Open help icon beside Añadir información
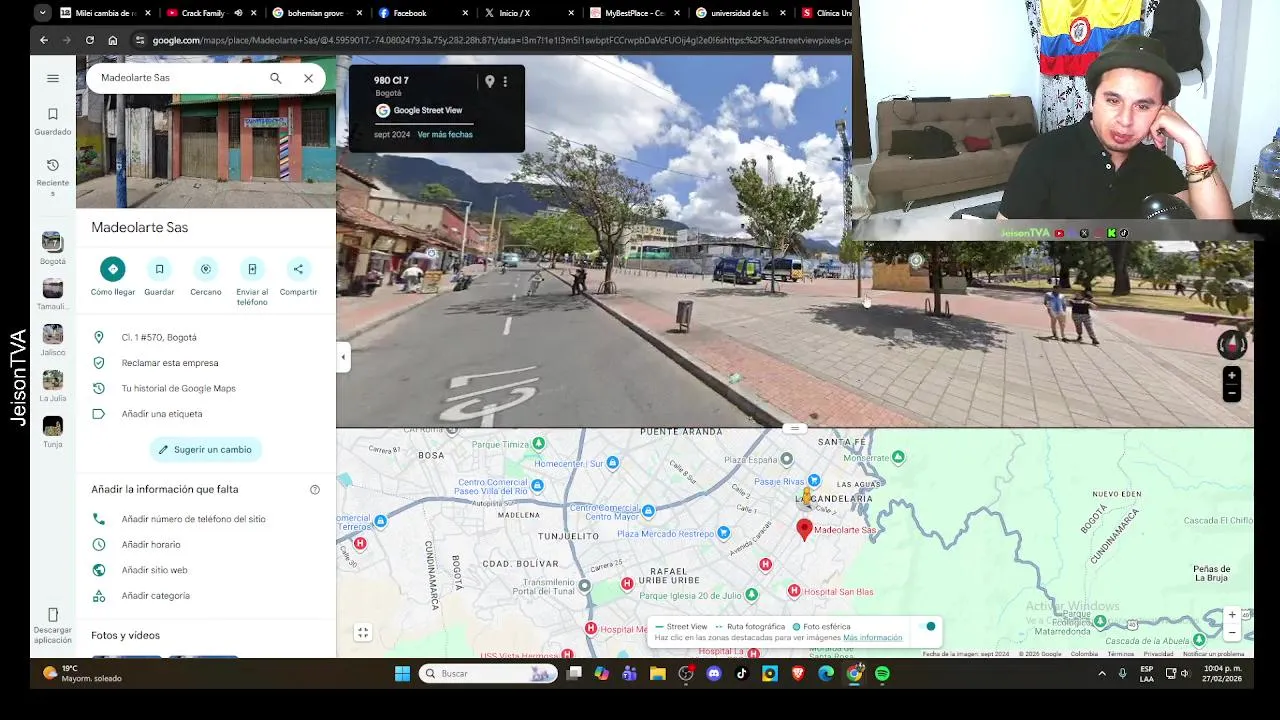The height and width of the screenshot is (720, 1280). (x=315, y=490)
